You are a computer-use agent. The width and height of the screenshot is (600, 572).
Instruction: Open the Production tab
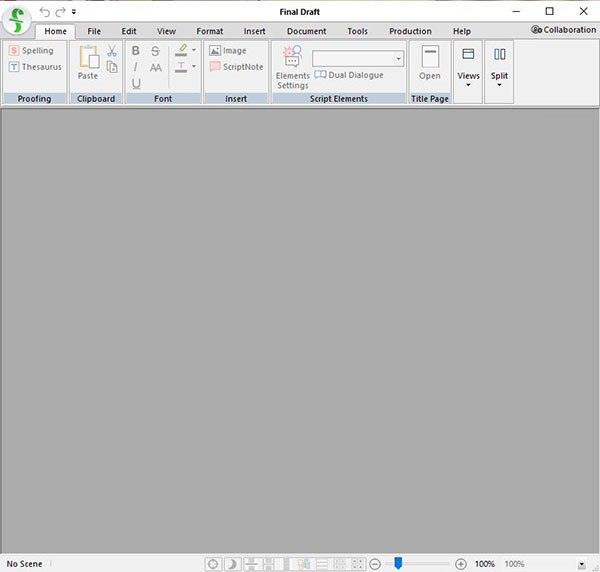click(410, 31)
